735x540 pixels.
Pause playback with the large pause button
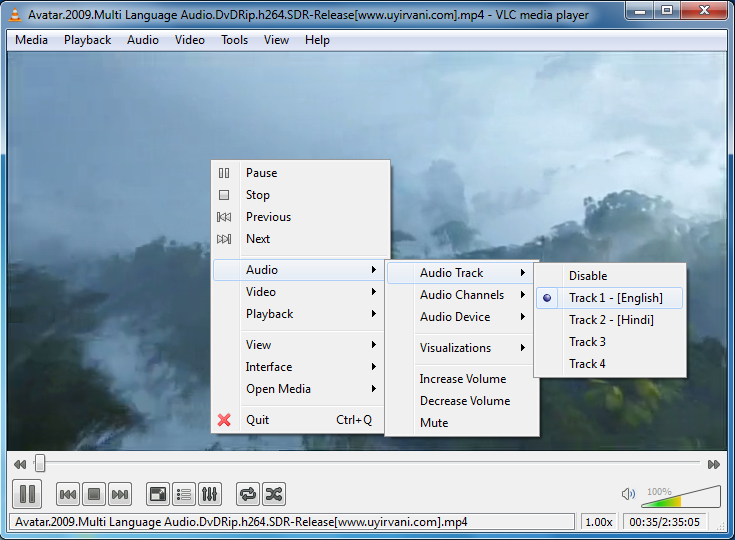click(27, 494)
